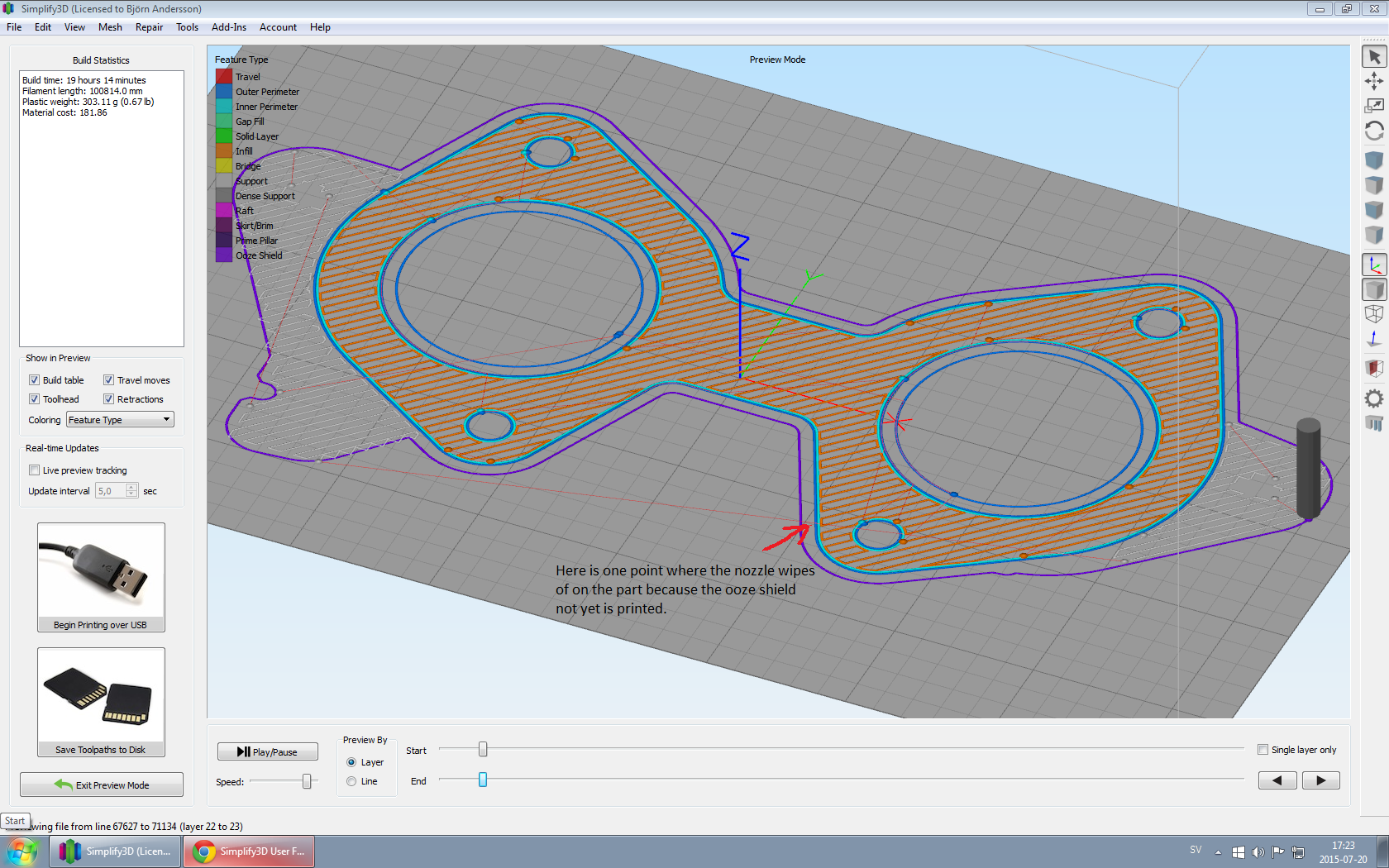The height and width of the screenshot is (868, 1389).
Task: Switch to default isometric cube view
Action: [1374, 160]
